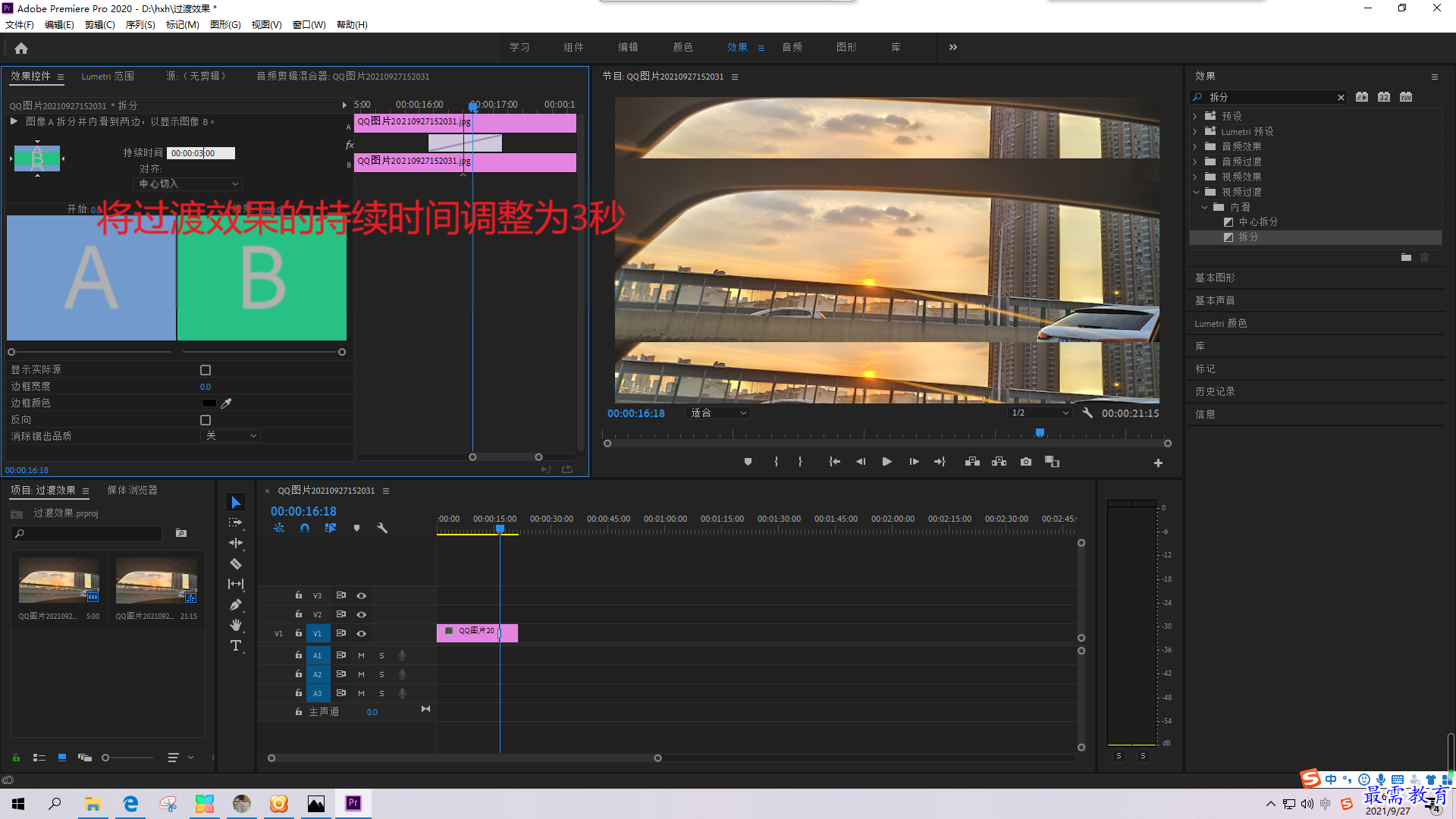Select the Slip tool
The width and height of the screenshot is (1456, 819).
236,584
